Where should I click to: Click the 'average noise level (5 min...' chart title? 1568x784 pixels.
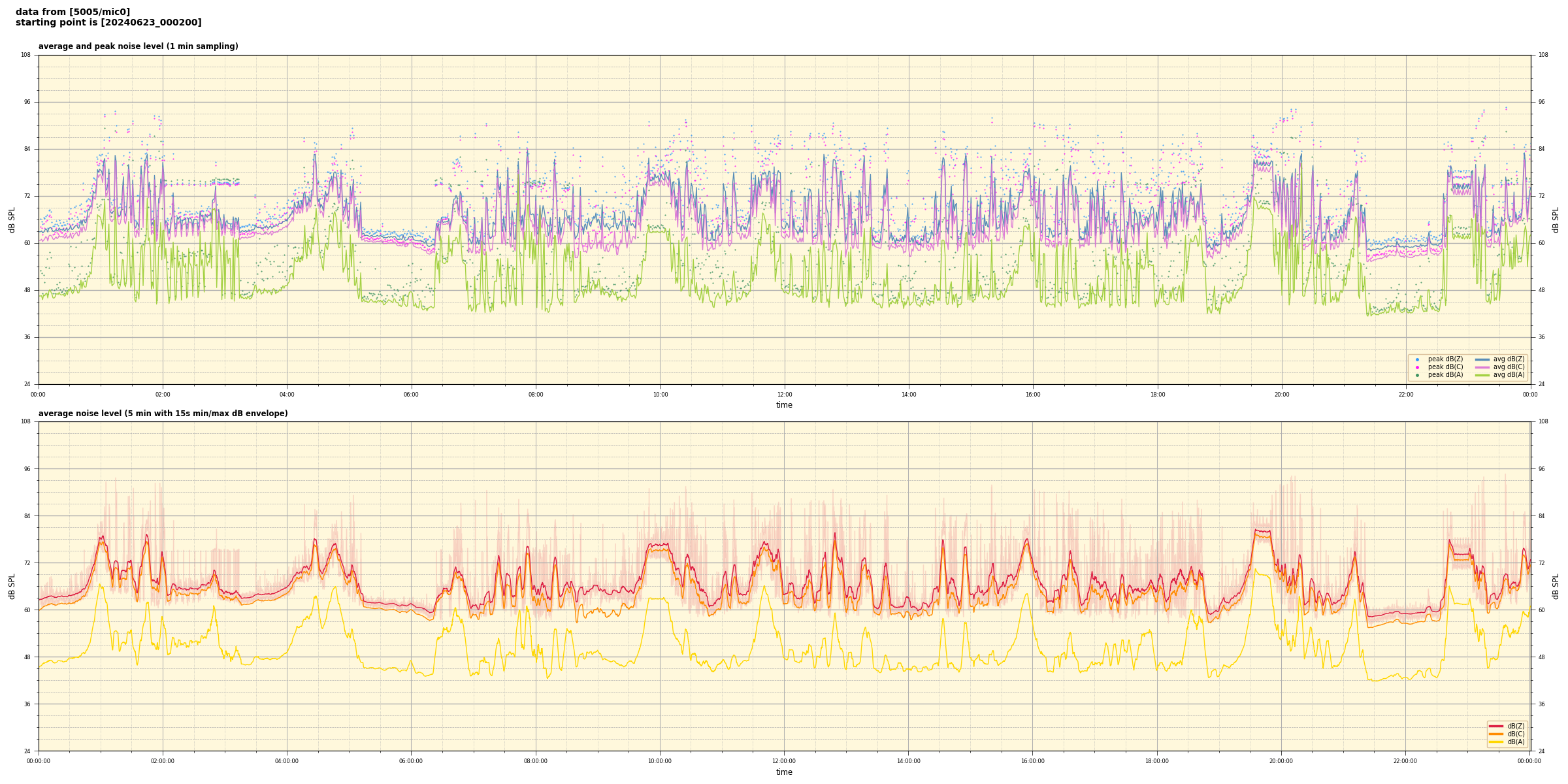(x=163, y=414)
